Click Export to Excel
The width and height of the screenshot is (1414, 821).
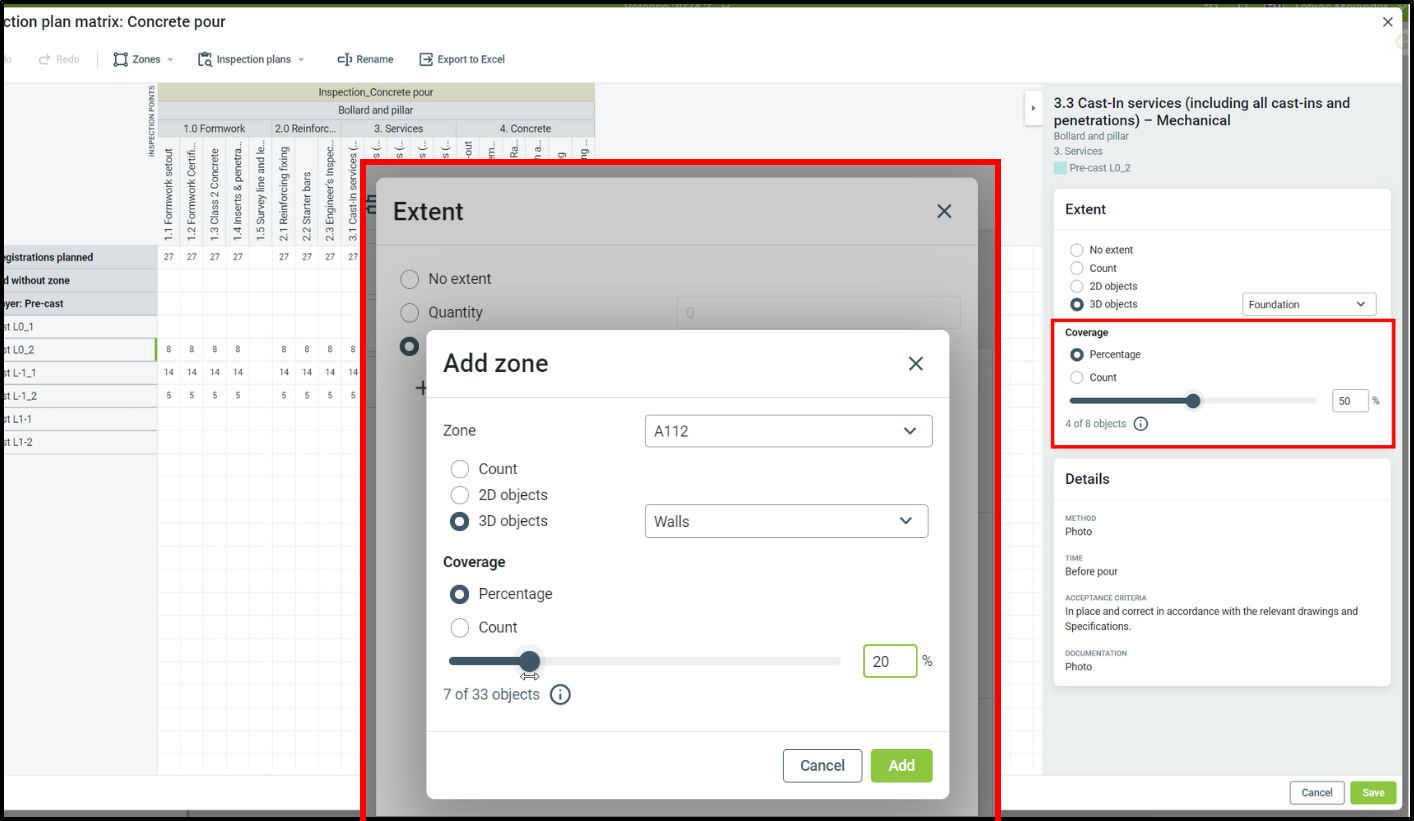(462, 60)
